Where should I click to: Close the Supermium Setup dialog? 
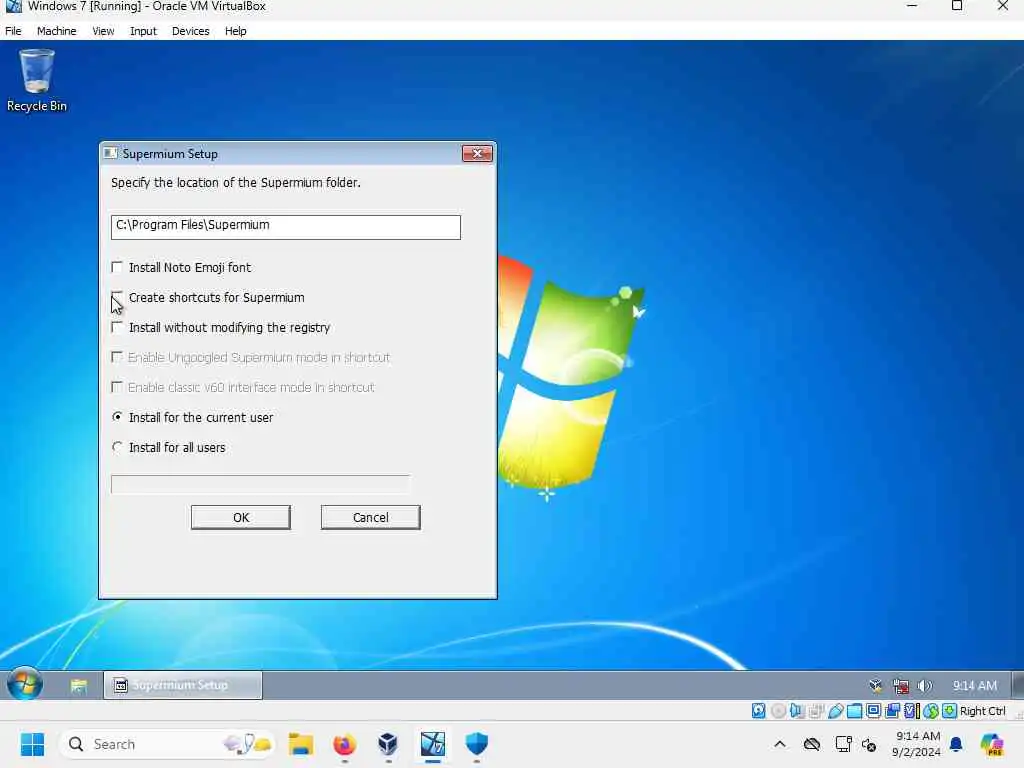pyautogui.click(x=477, y=153)
